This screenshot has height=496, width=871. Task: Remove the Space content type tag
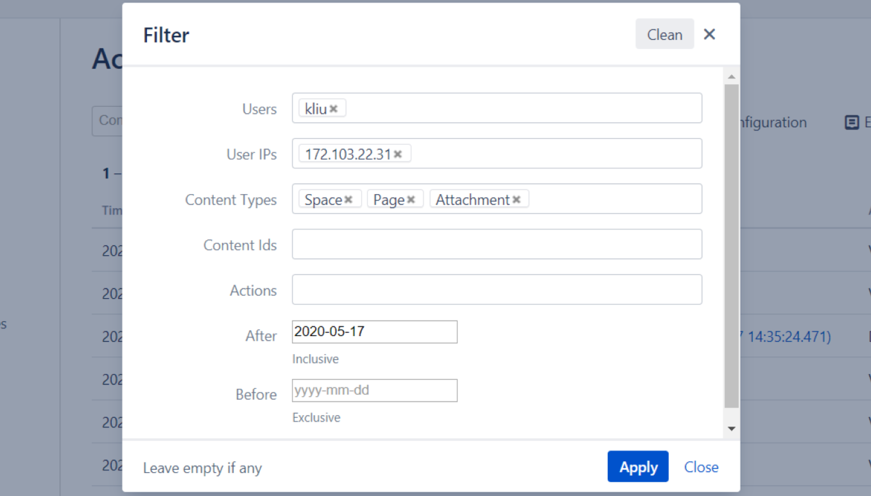click(348, 200)
